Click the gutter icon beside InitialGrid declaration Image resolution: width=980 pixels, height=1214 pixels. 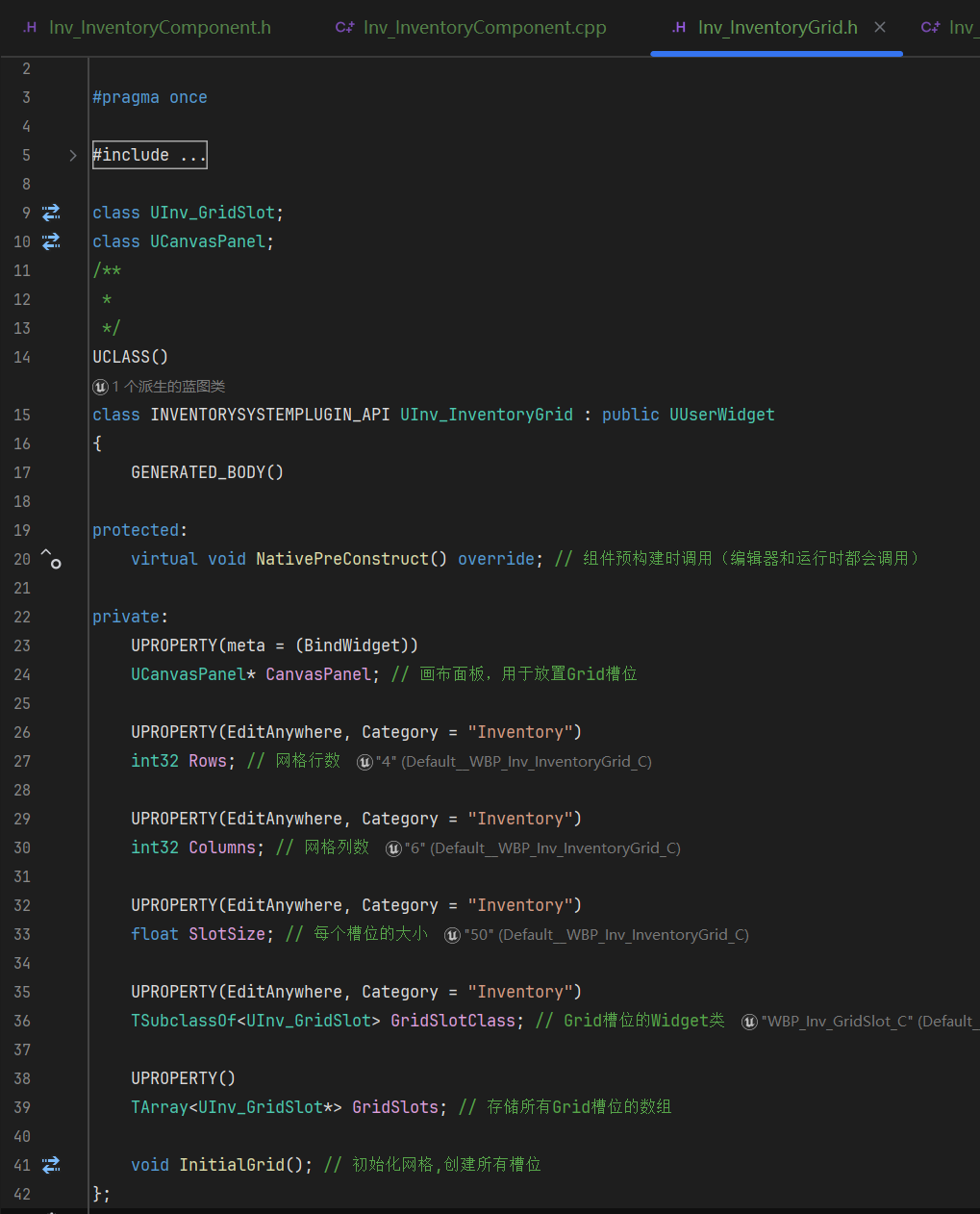click(51, 1165)
